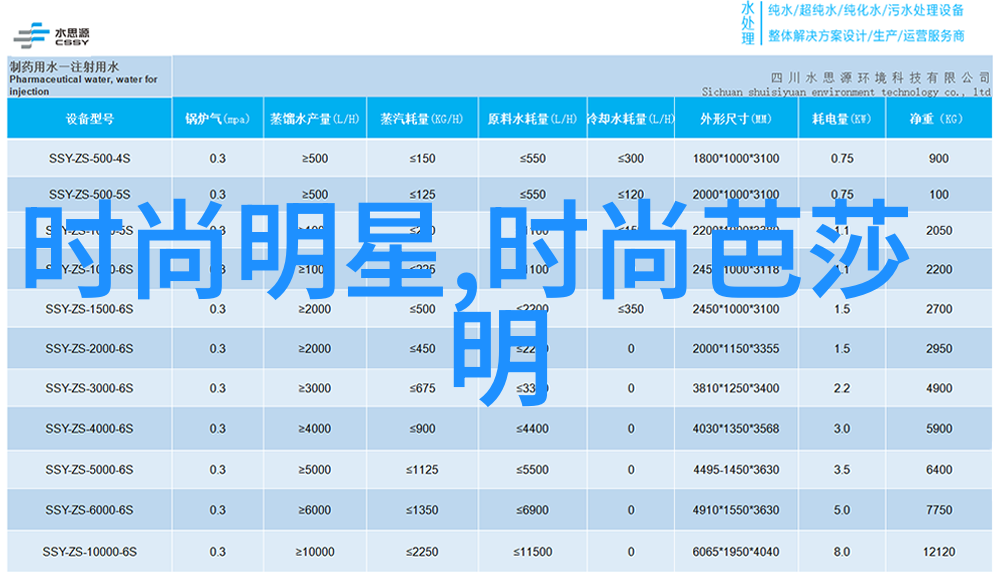The height and width of the screenshot is (581, 1000).
Task: Click the SSY-ZS-10000-6S model cell
Action: tap(89, 552)
